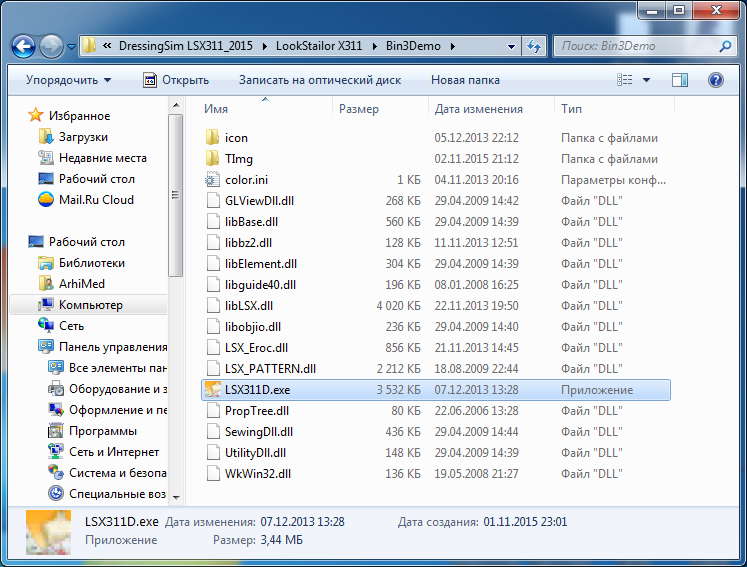The width and height of the screenshot is (747, 567).
Task: Open recent locations dropdown next to Forward
Action: pos(71,47)
